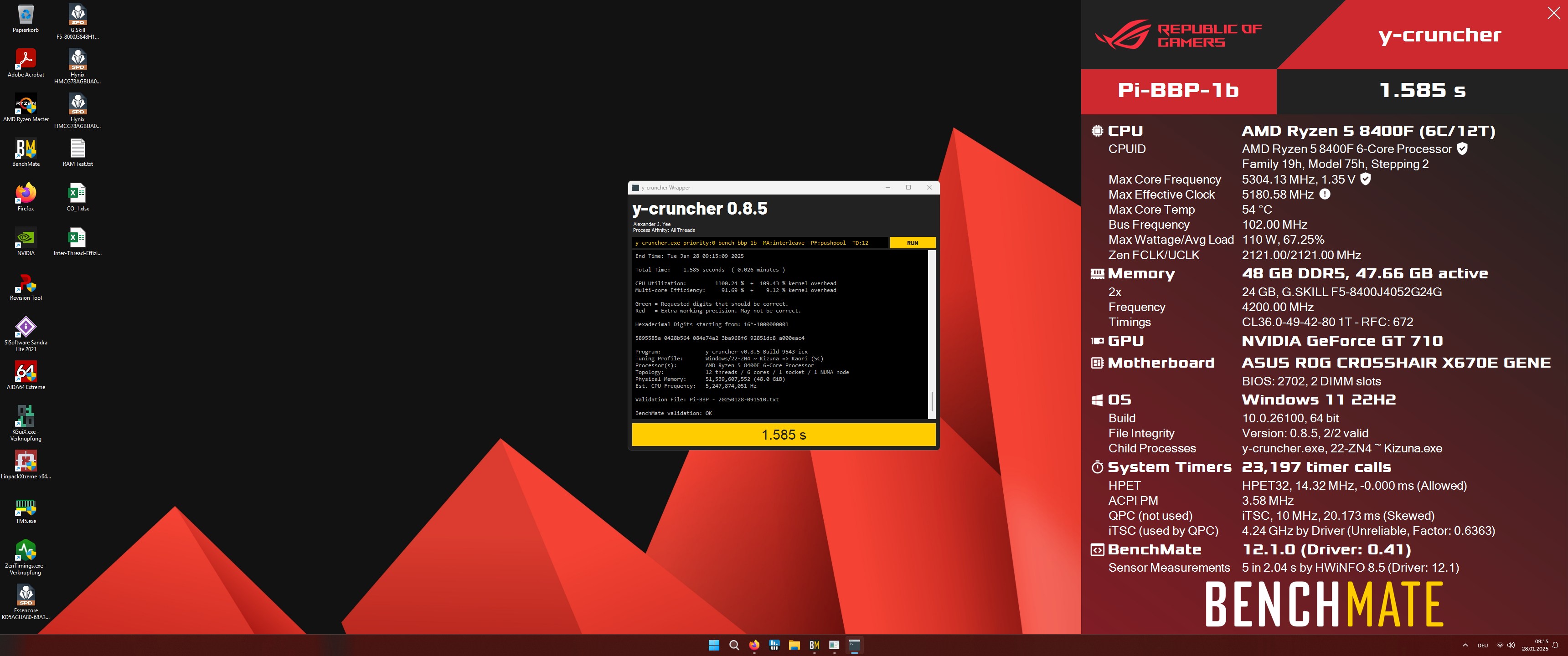Click the Zen FCLK/UCLK value 2121.00/2121.00 MHz

click(1301, 255)
